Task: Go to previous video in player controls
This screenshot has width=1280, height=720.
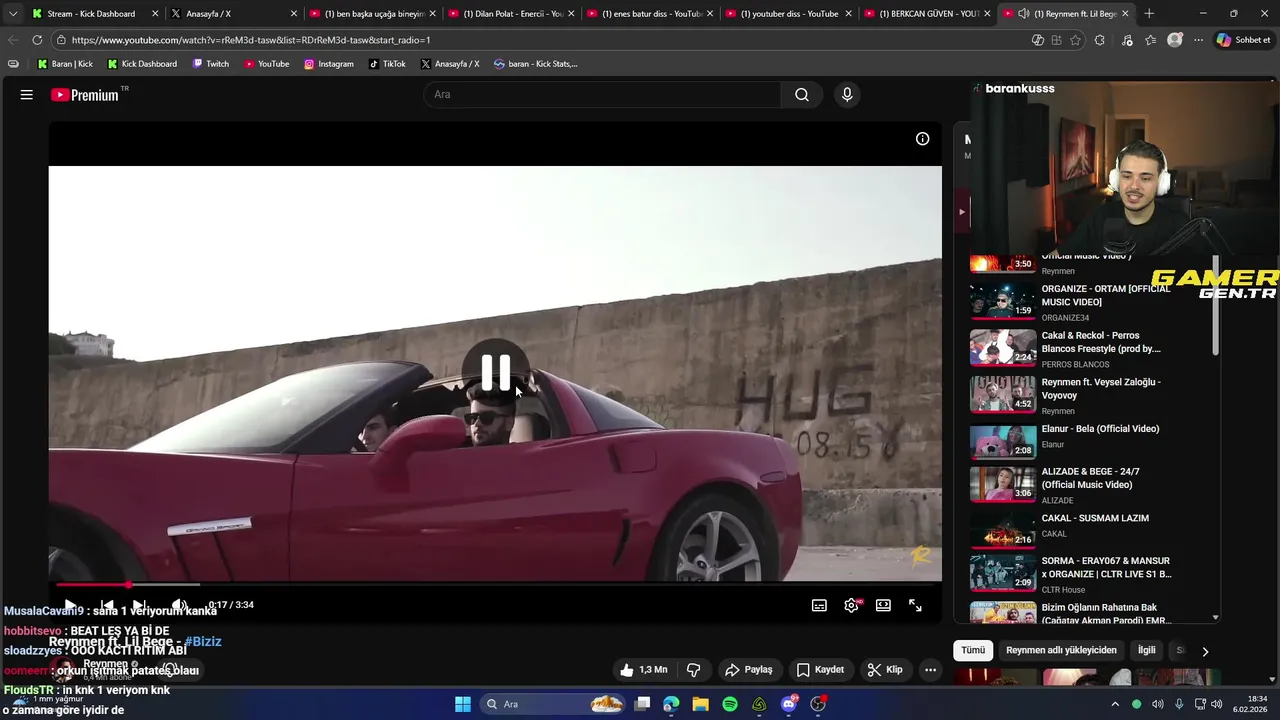Action: [x=107, y=605]
